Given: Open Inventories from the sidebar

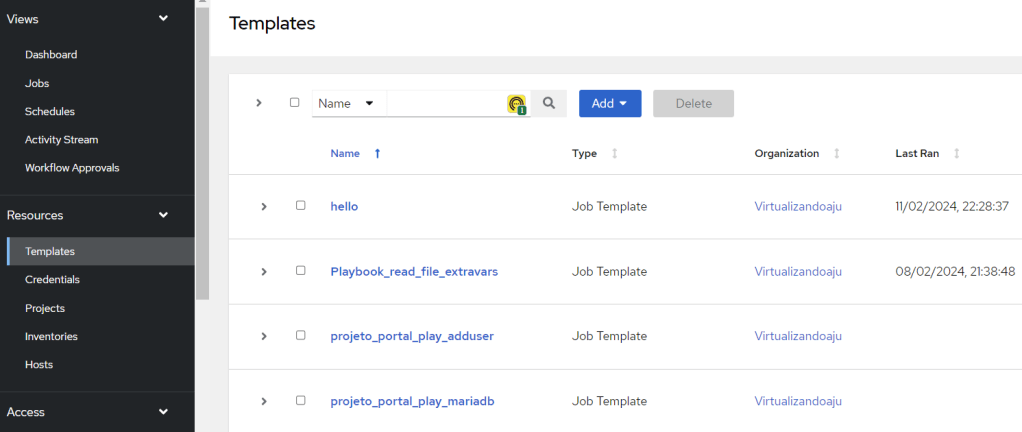Looking at the screenshot, I should pyautogui.click(x=51, y=337).
